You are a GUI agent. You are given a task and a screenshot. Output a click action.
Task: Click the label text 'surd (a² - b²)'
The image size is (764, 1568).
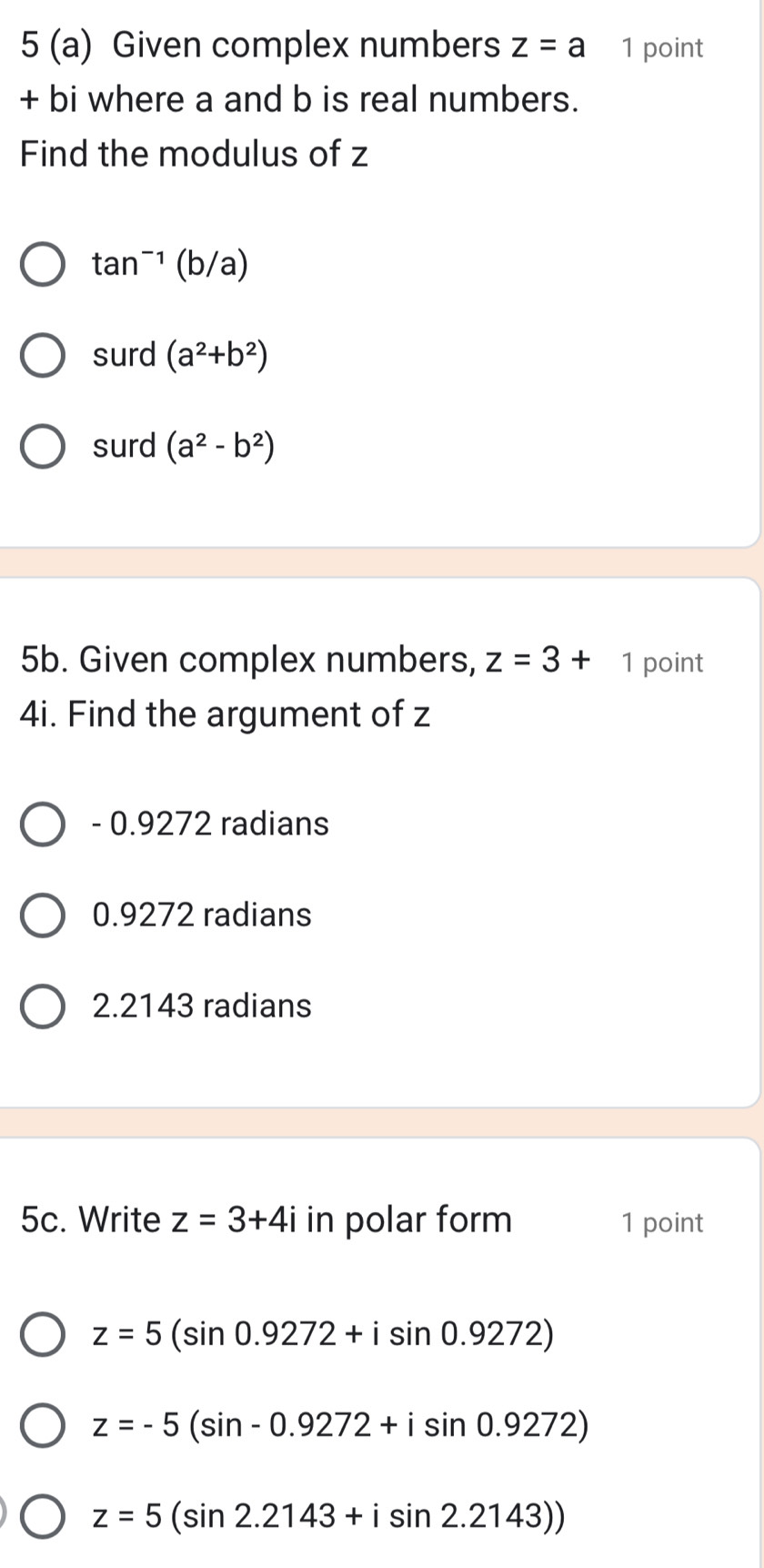coord(184,446)
